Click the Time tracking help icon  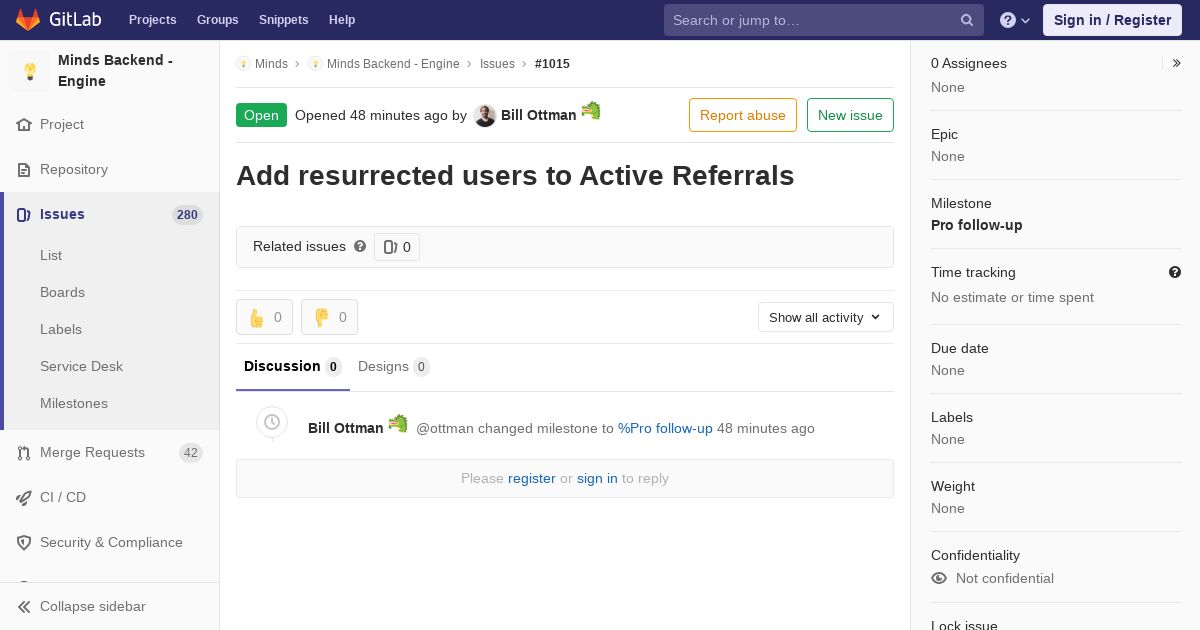tap(1175, 272)
